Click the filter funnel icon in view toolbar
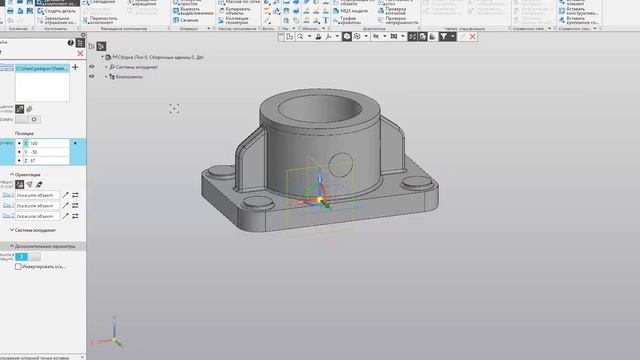The height and width of the screenshot is (360, 640). click(444, 37)
